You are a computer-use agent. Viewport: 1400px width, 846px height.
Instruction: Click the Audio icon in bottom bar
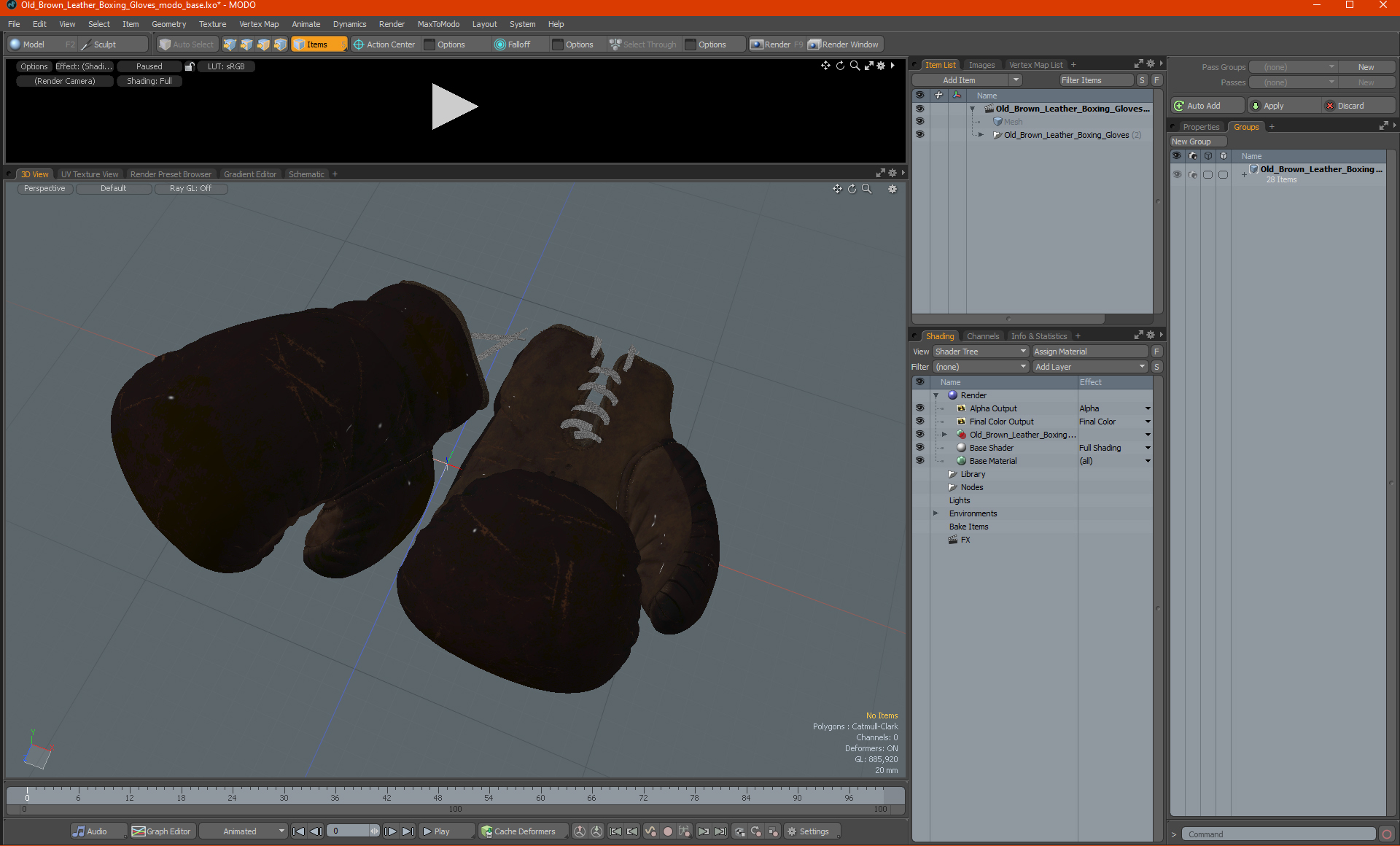[x=79, y=831]
